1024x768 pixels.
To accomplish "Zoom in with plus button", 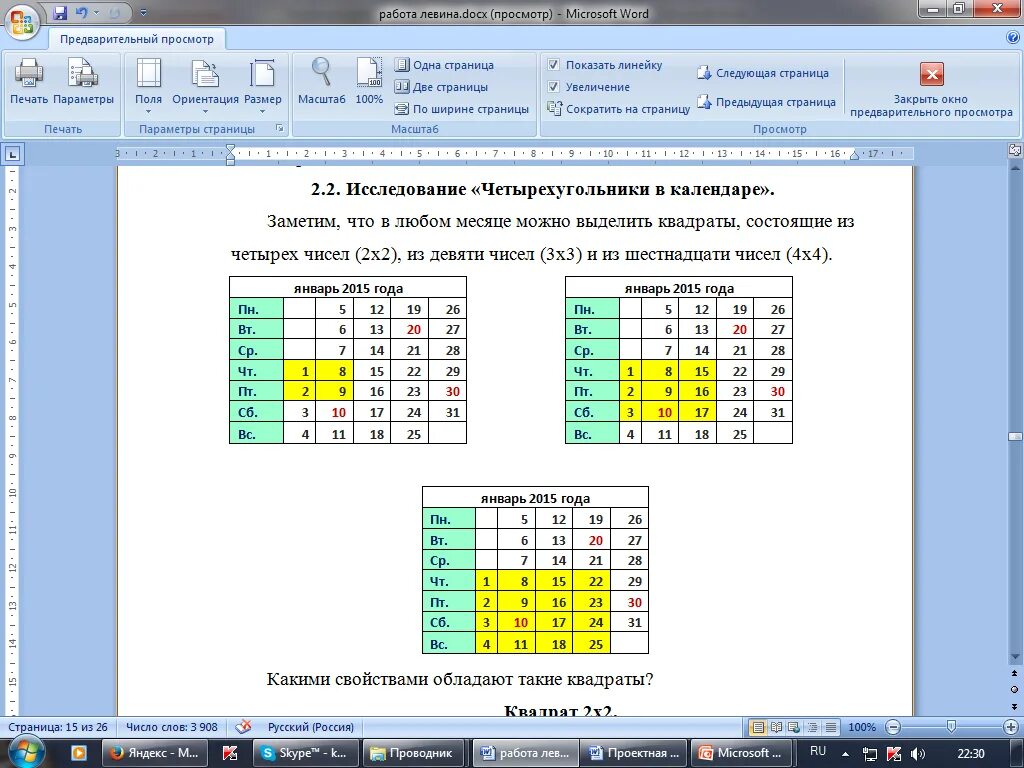I will [1010, 727].
